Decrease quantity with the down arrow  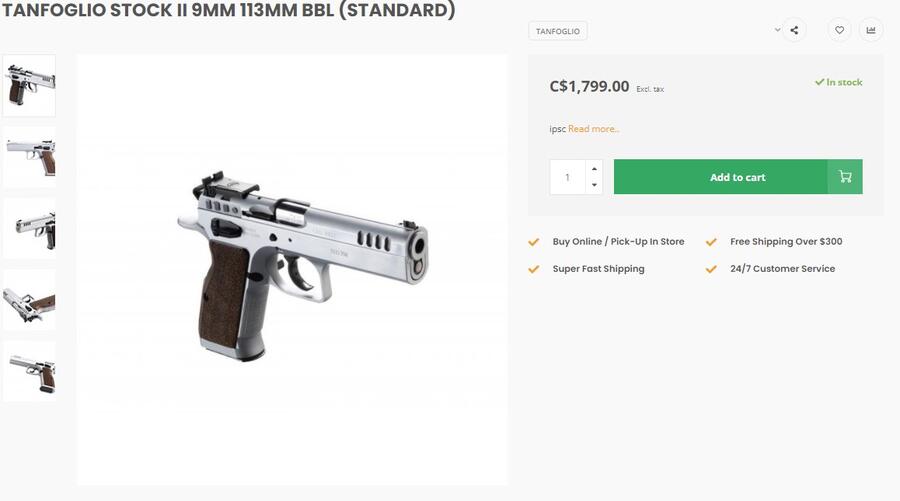594,185
